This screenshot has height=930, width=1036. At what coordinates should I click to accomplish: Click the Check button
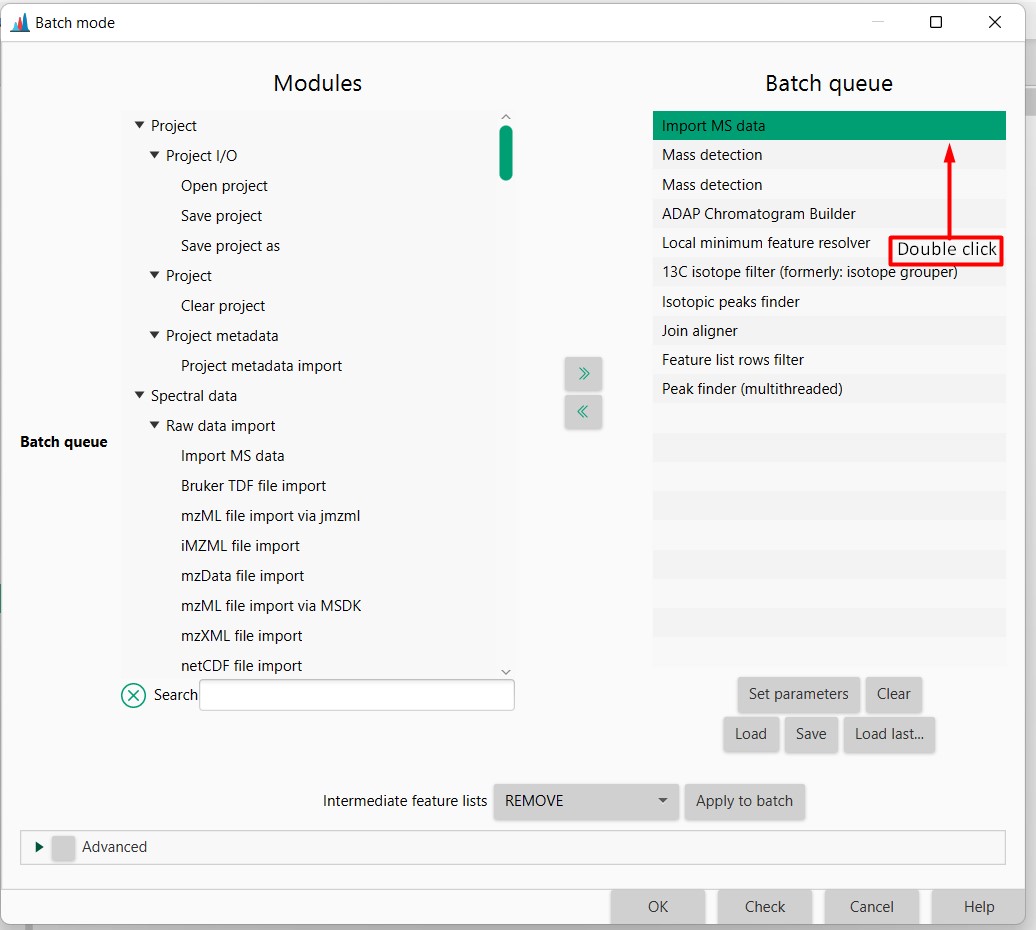[764, 906]
